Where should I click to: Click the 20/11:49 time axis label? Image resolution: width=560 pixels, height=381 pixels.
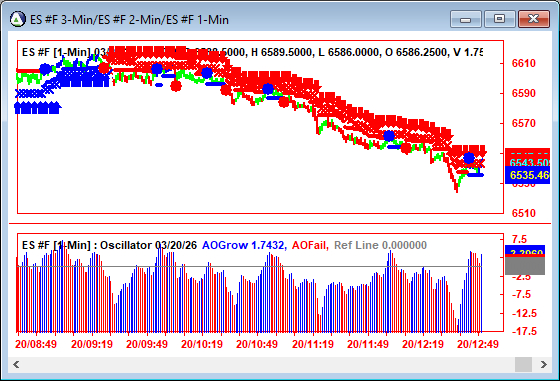[368, 344]
